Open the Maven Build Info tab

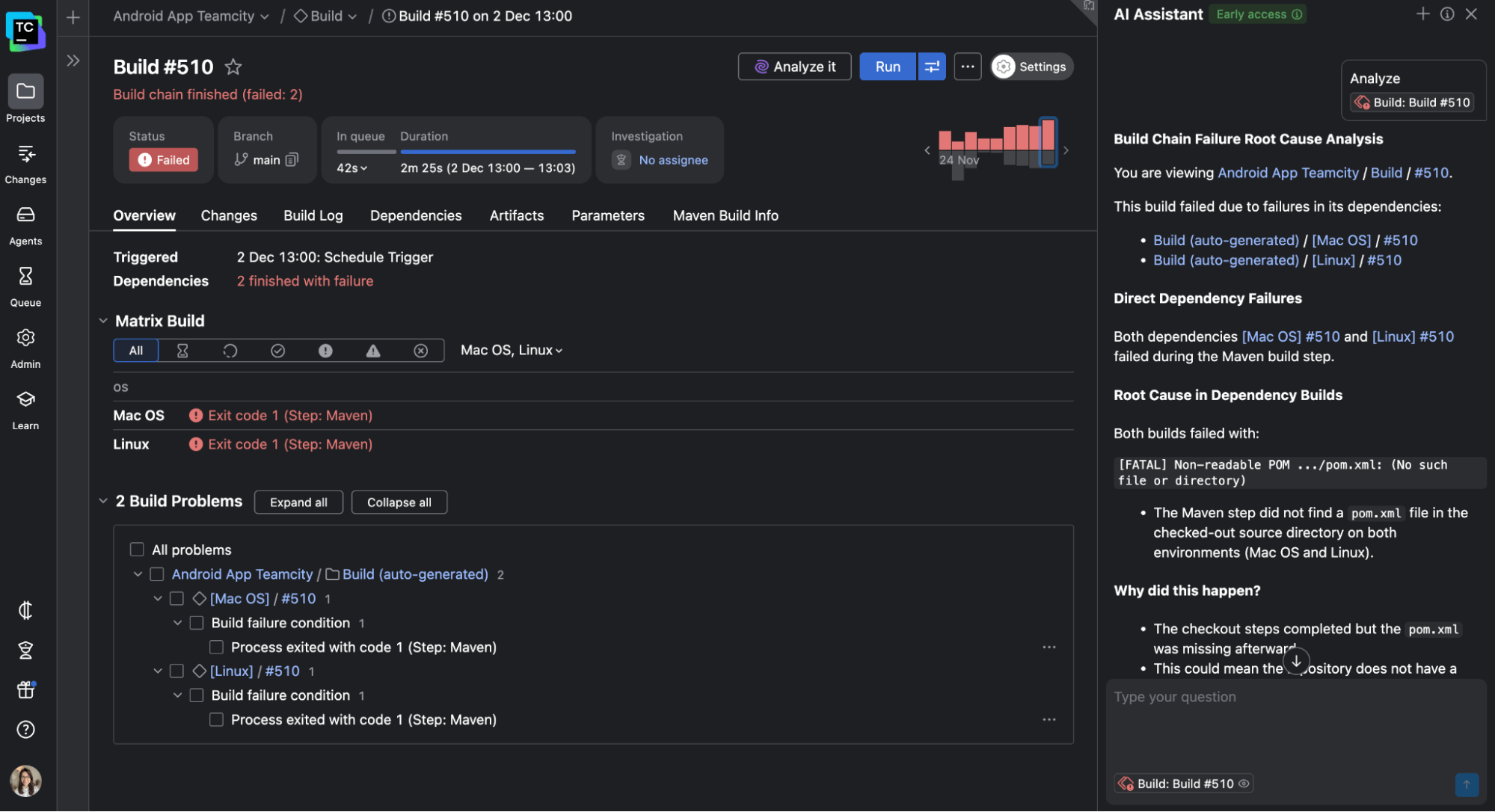pyautogui.click(x=725, y=215)
